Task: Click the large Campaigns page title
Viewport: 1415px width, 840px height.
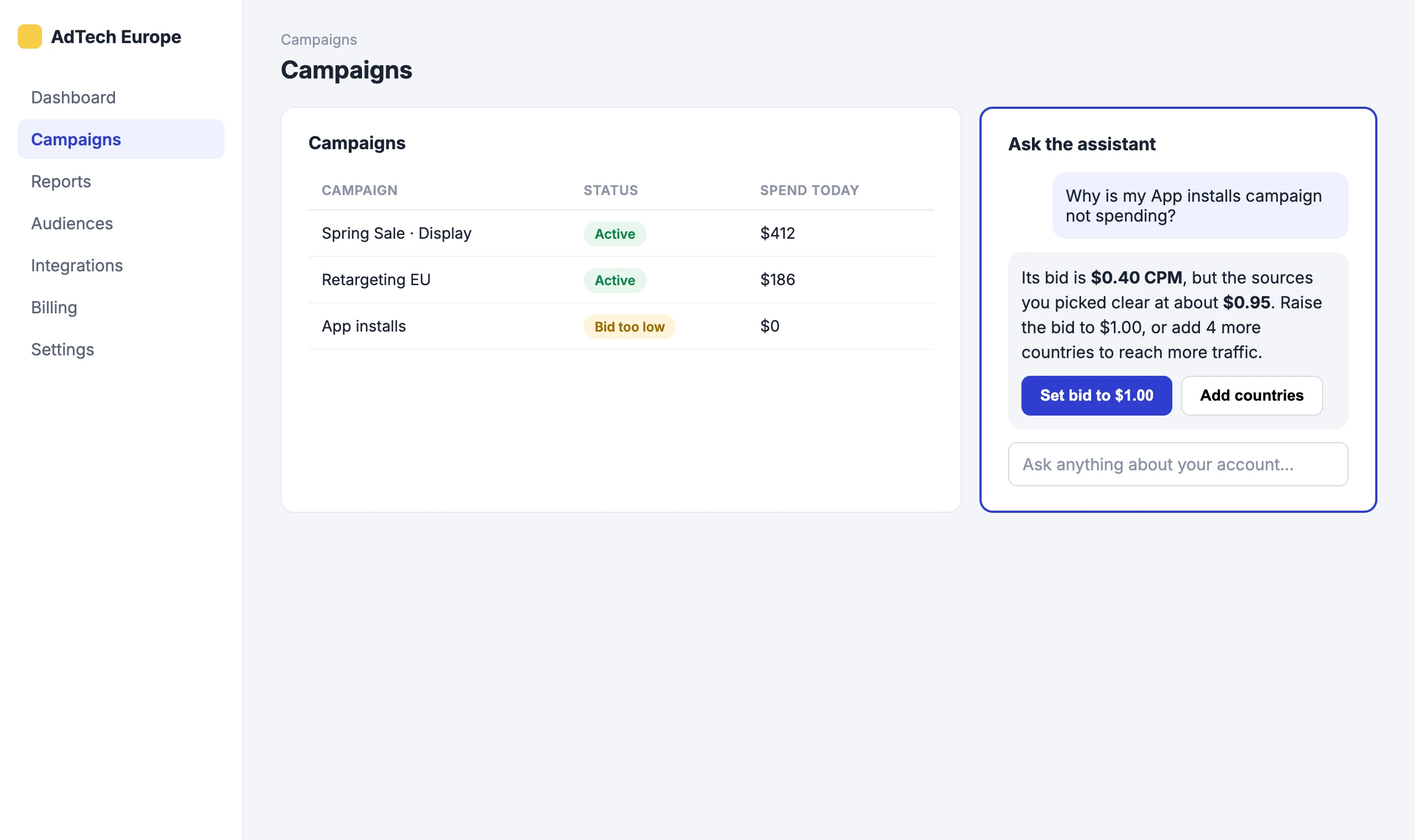Action: click(347, 70)
